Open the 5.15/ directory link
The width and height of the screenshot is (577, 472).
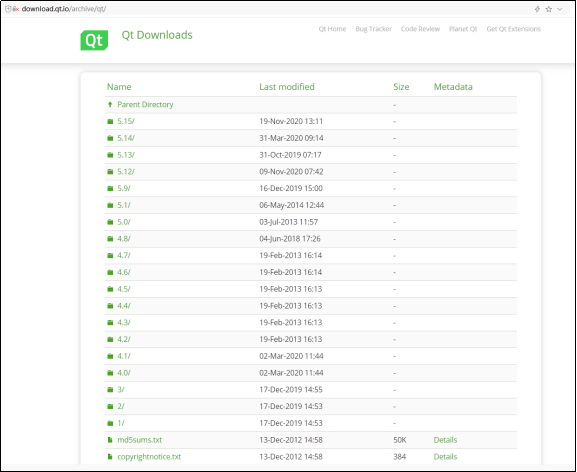pyautogui.click(x=126, y=121)
